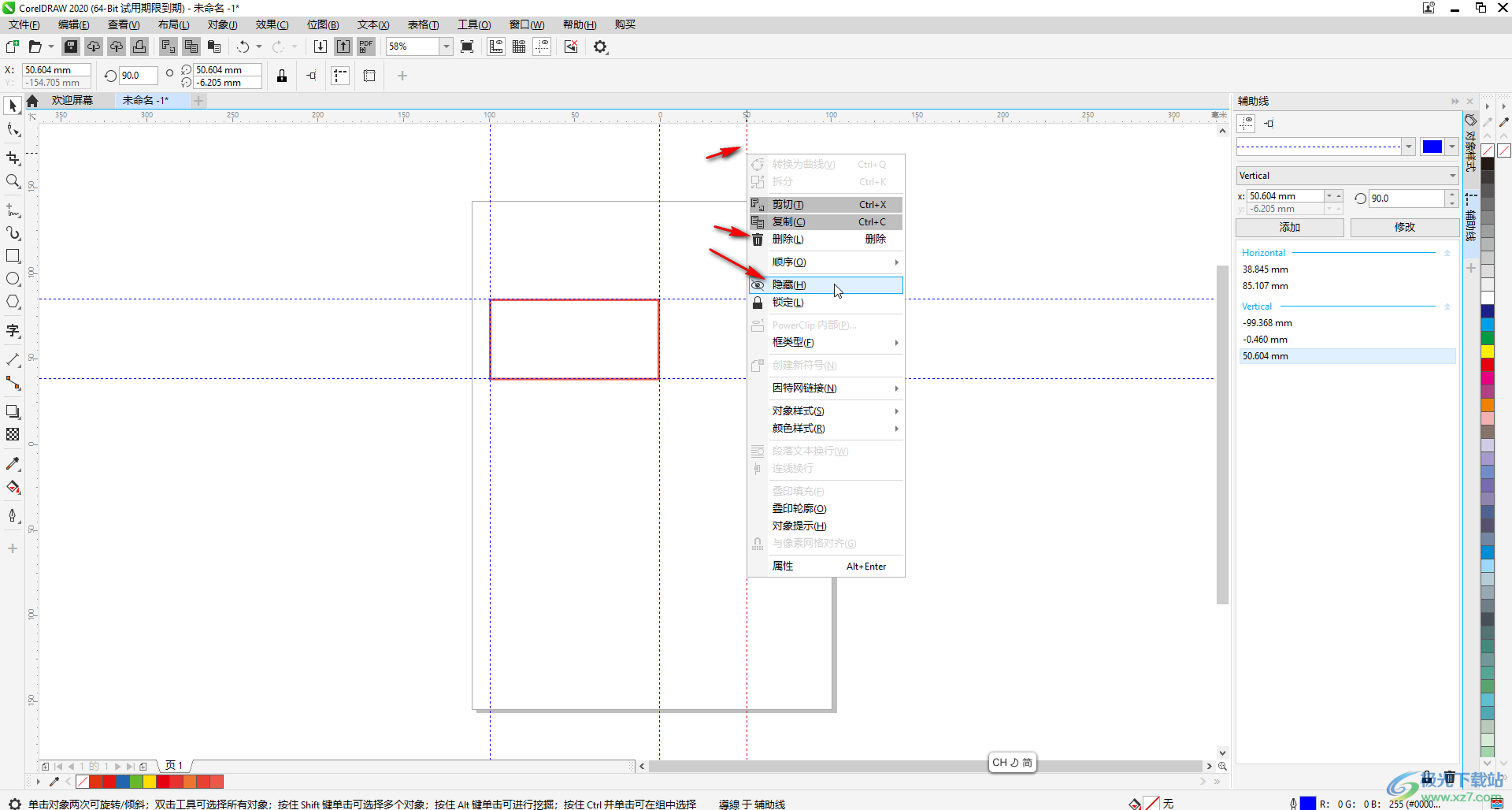Select the Shape edit tool

(13, 130)
